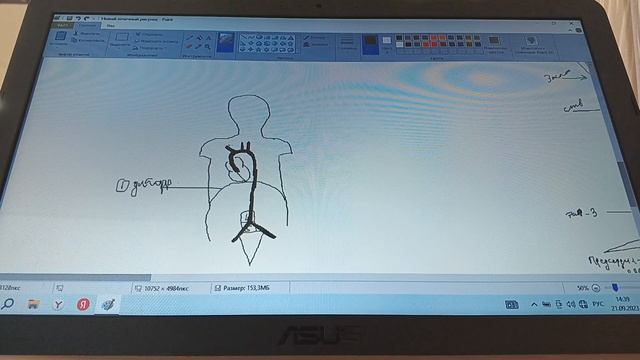Select the Eraser tool
The width and height of the screenshot is (640, 360).
189,47
